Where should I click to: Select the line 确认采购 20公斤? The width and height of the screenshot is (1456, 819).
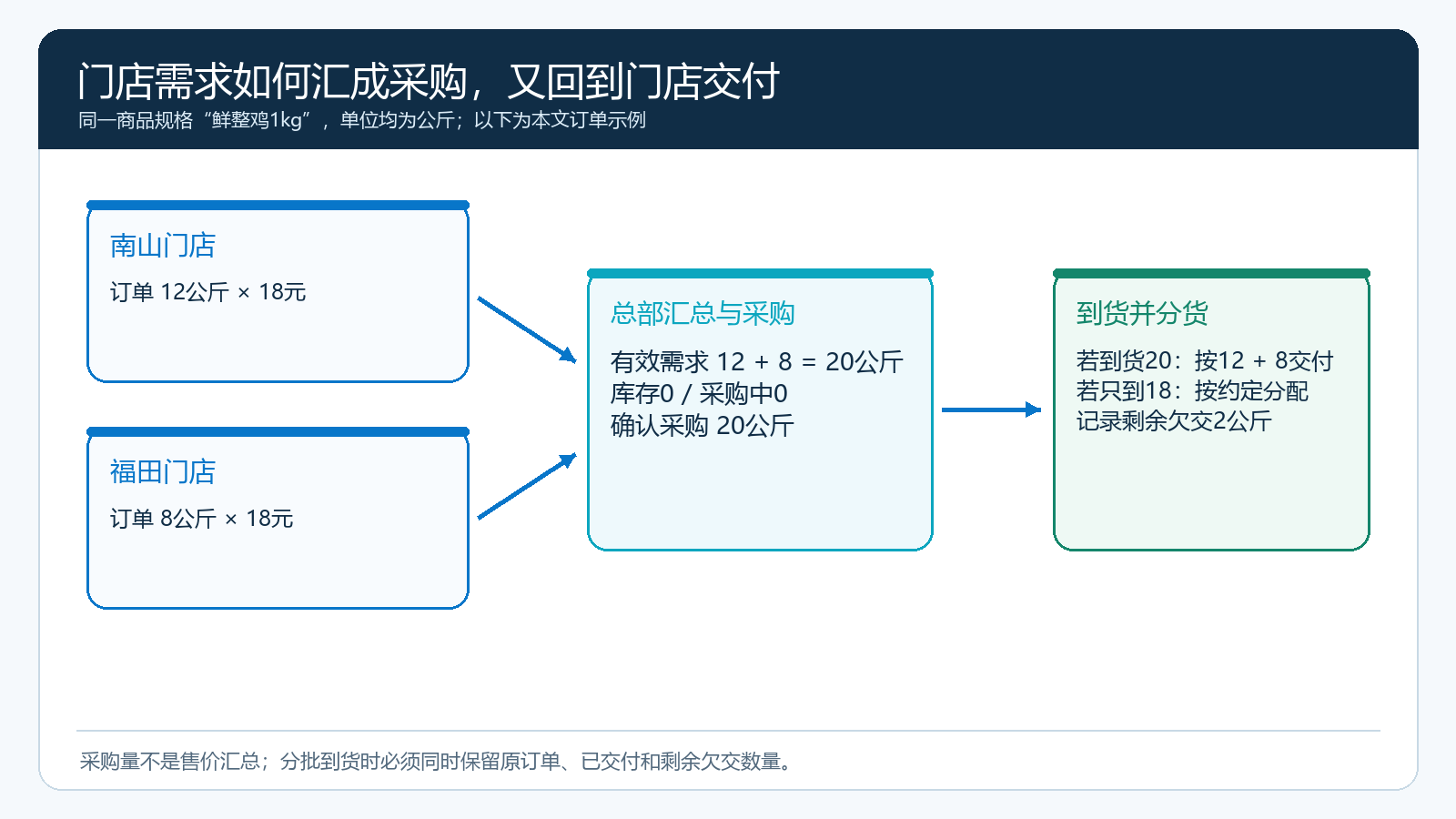tap(703, 426)
